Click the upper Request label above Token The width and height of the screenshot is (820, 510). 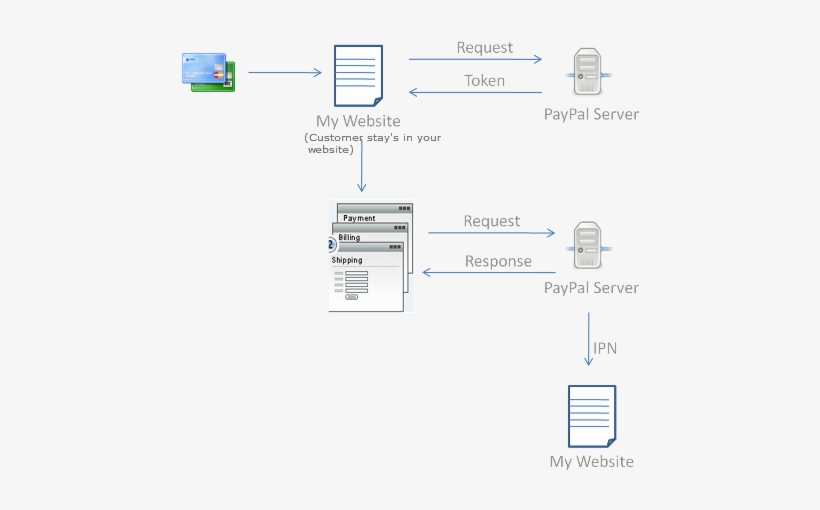click(484, 48)
